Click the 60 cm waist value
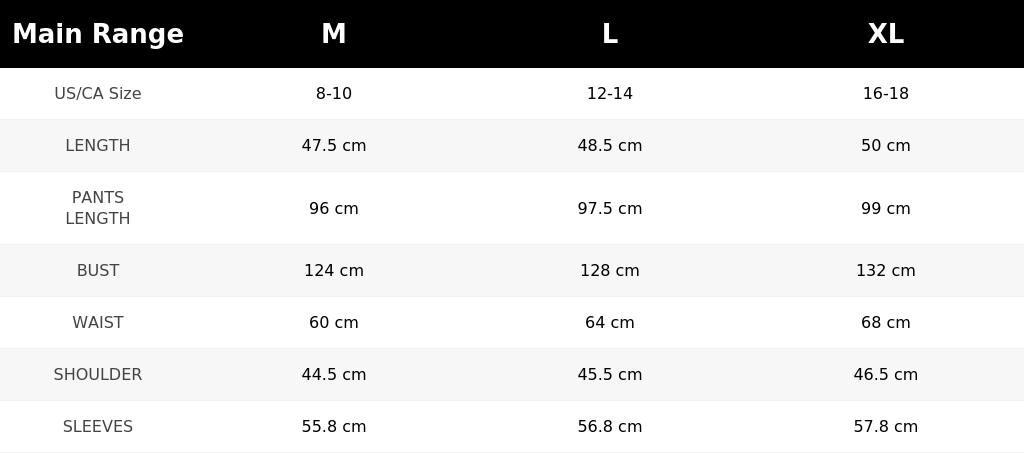This screenshot has width=1024, height=453. pyautogui.click(x=334, y=322)
